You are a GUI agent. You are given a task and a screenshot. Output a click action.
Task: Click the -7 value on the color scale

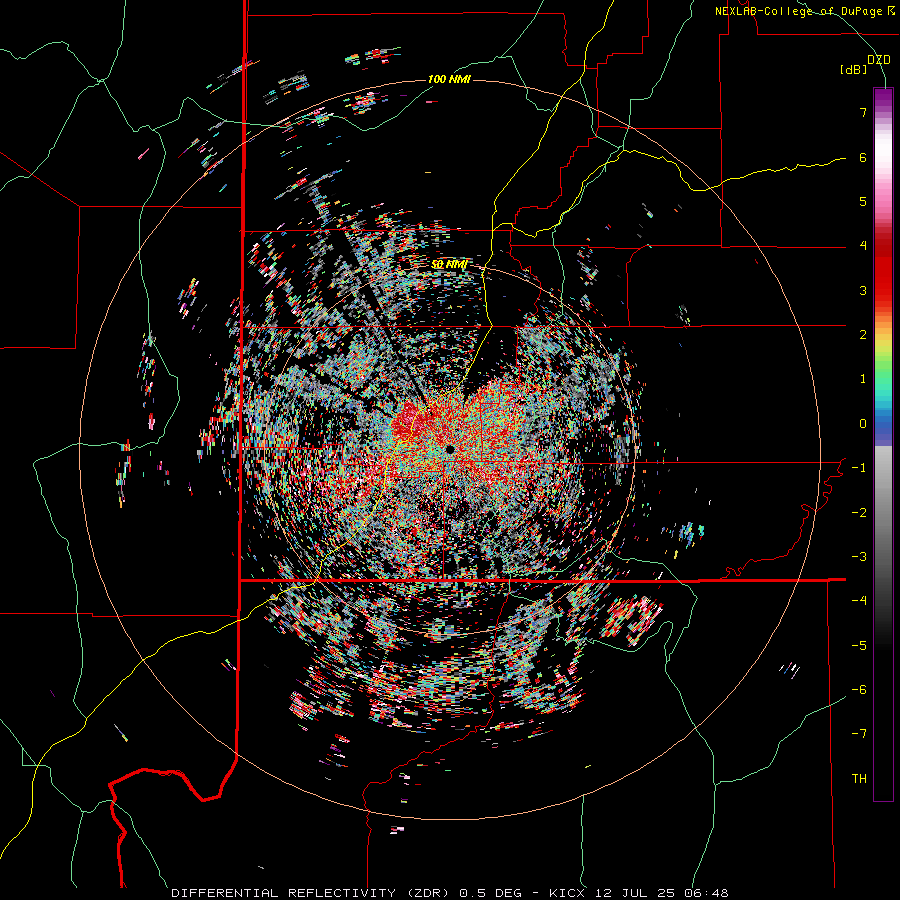859,734
